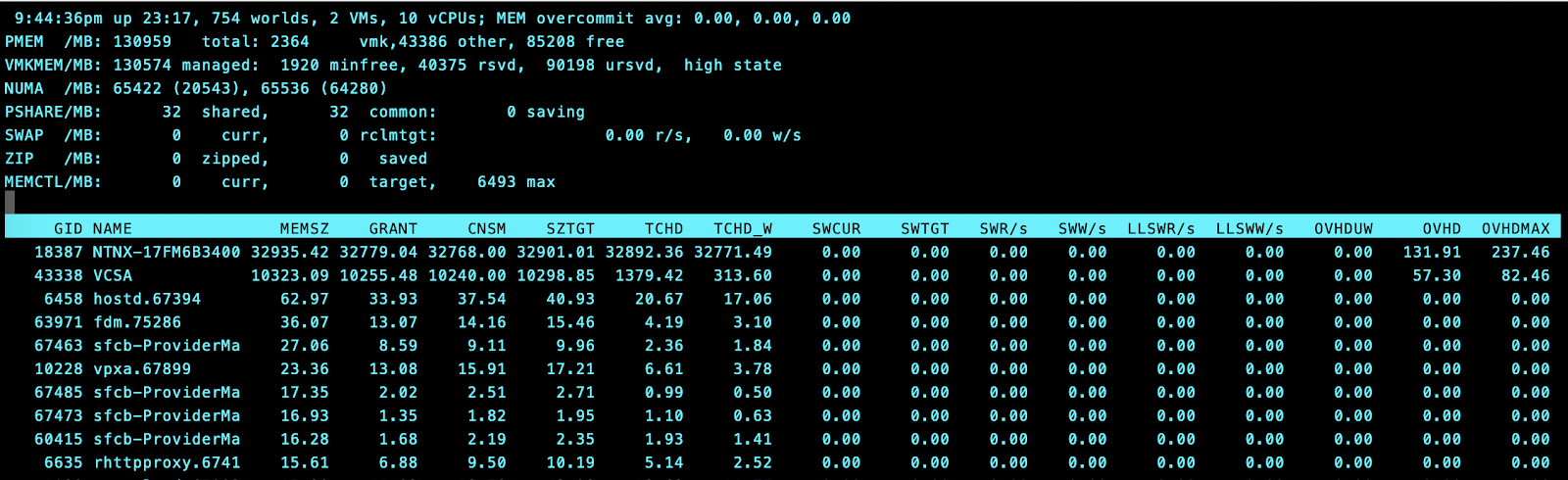Click the PMEM /MB label
The width and height of the screenshot is (1568, 480).
click(53, 42)
